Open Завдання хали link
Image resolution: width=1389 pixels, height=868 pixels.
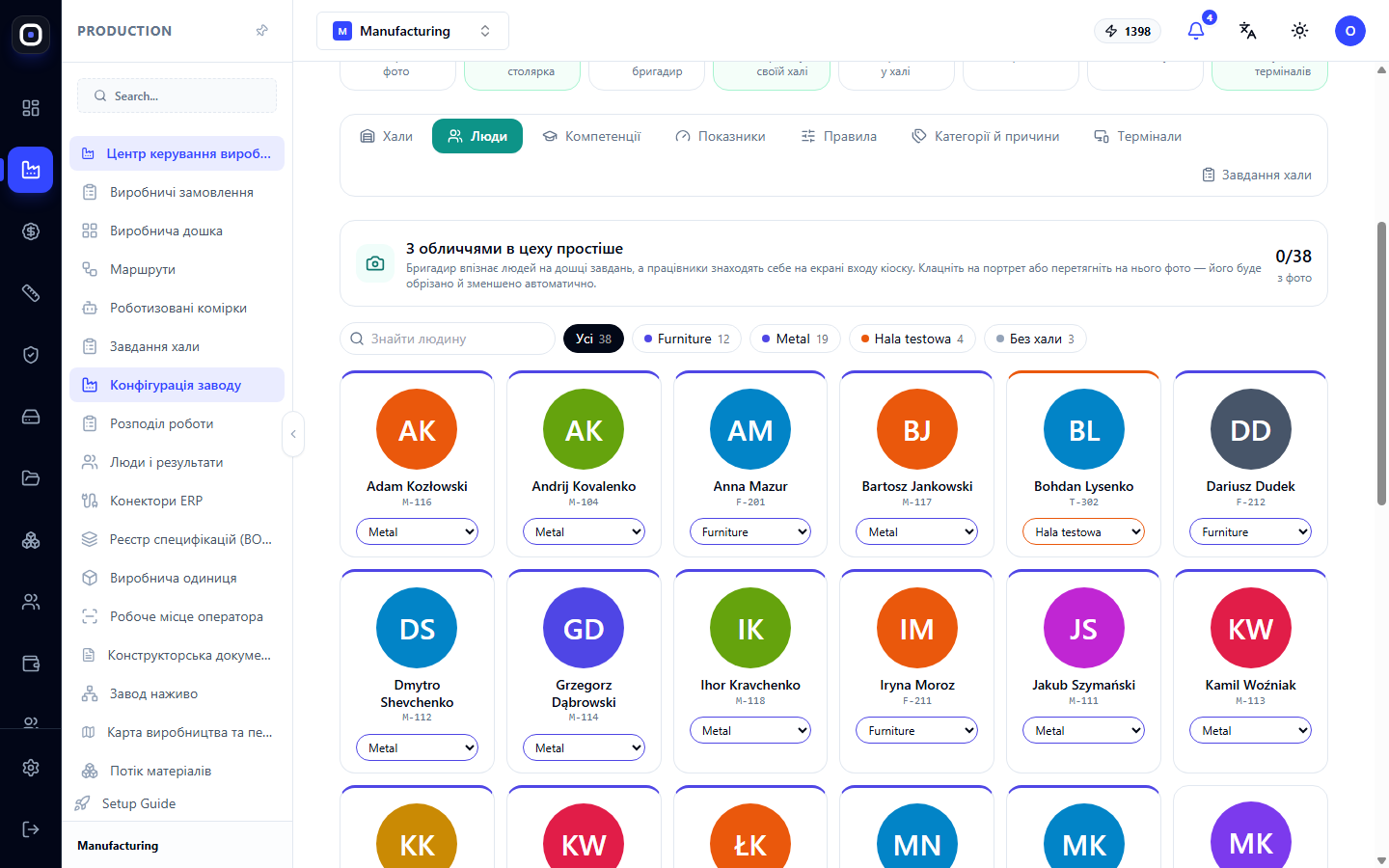[x=1257, y=175]
